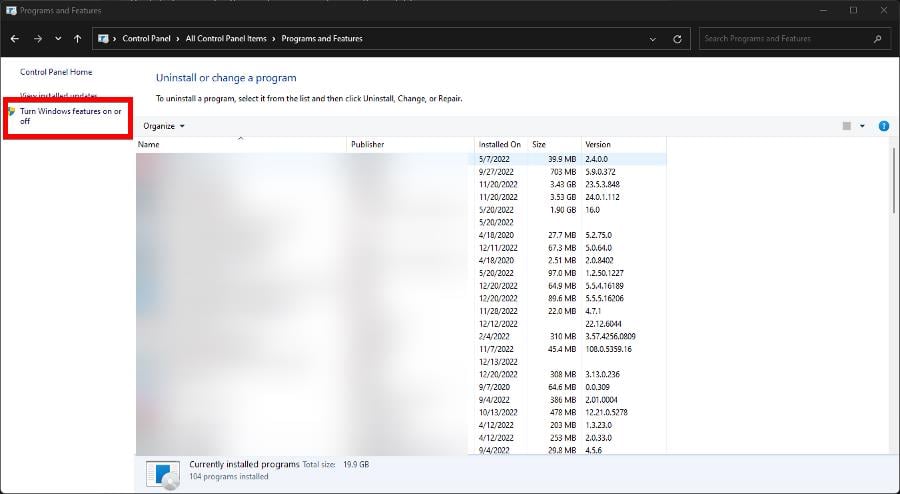Sort by the Installed On column header
Screen dimensions: 900x494
(x=501, y=144)
